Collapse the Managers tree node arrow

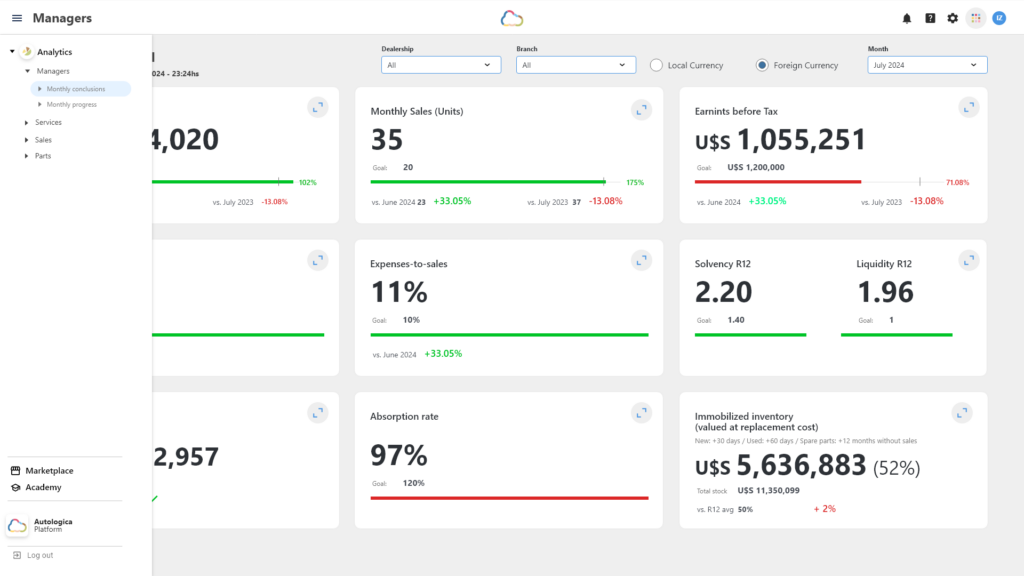[x=27, y=71]
